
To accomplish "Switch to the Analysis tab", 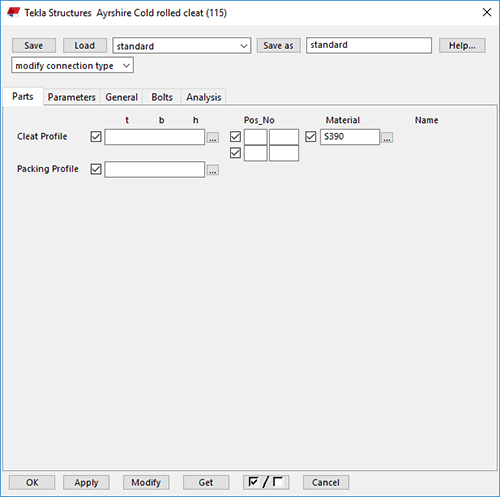I will point(204,97).
